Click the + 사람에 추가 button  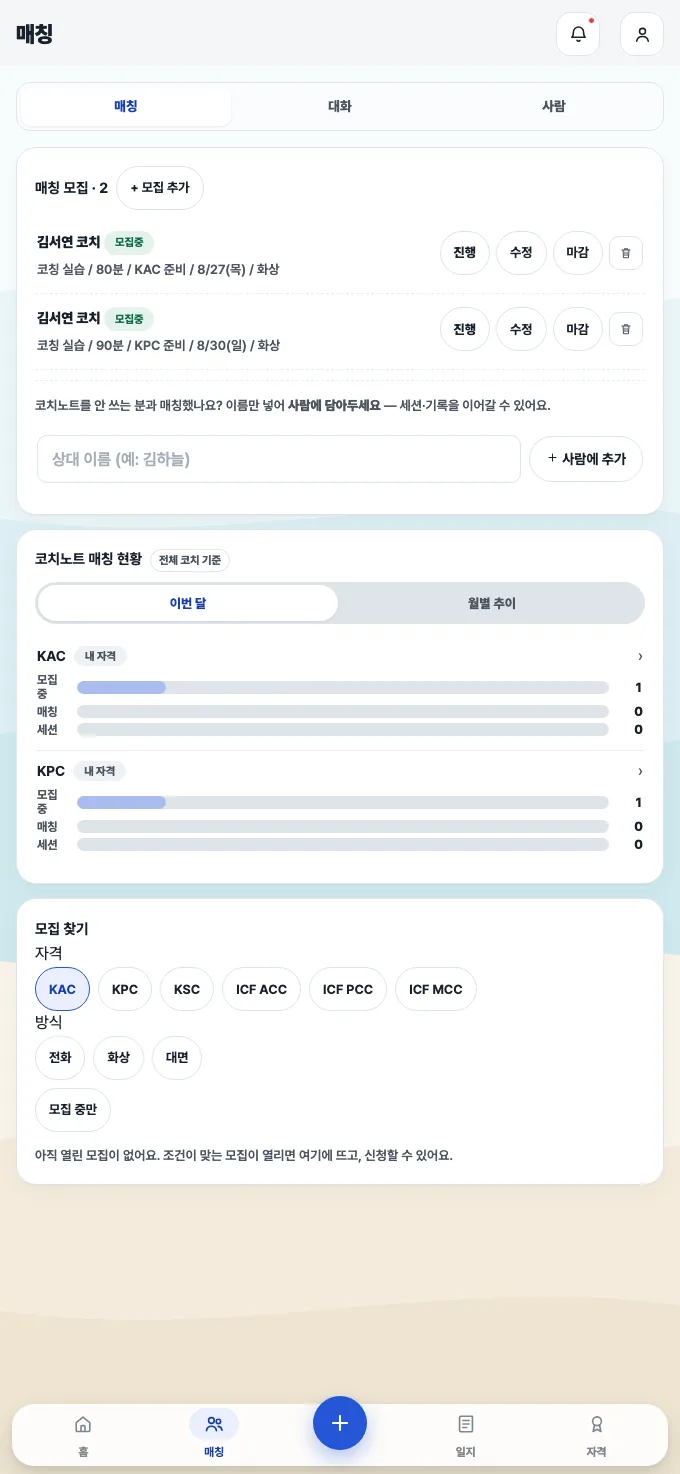coord(586,459)
